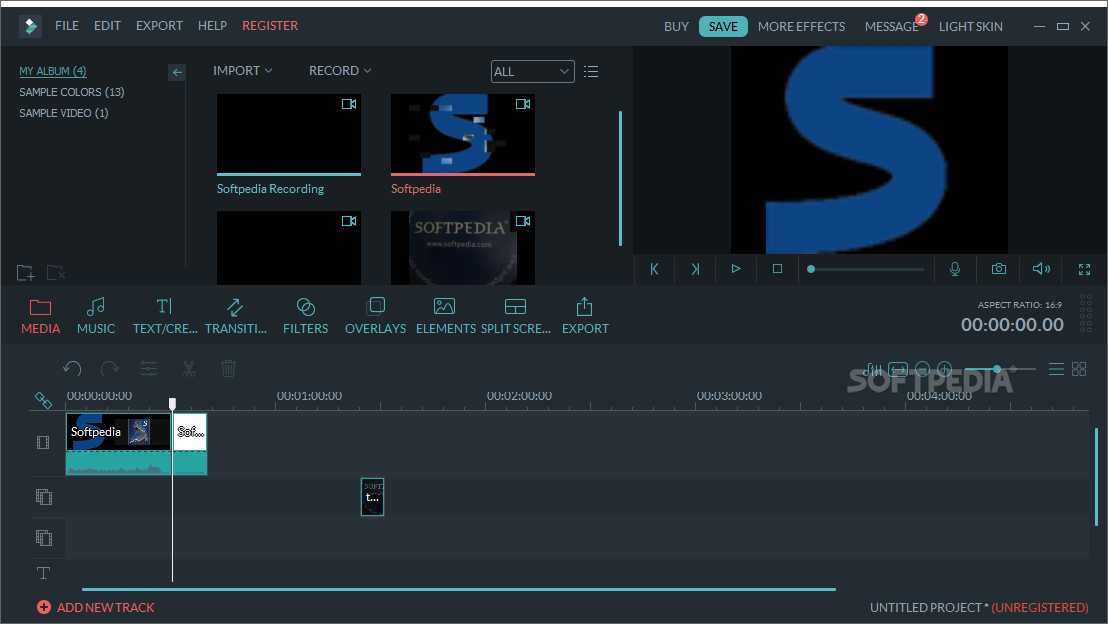Open the audio mixer icon
The height and width of the screenshot is (624, 1108).
(x=873, y=369)
